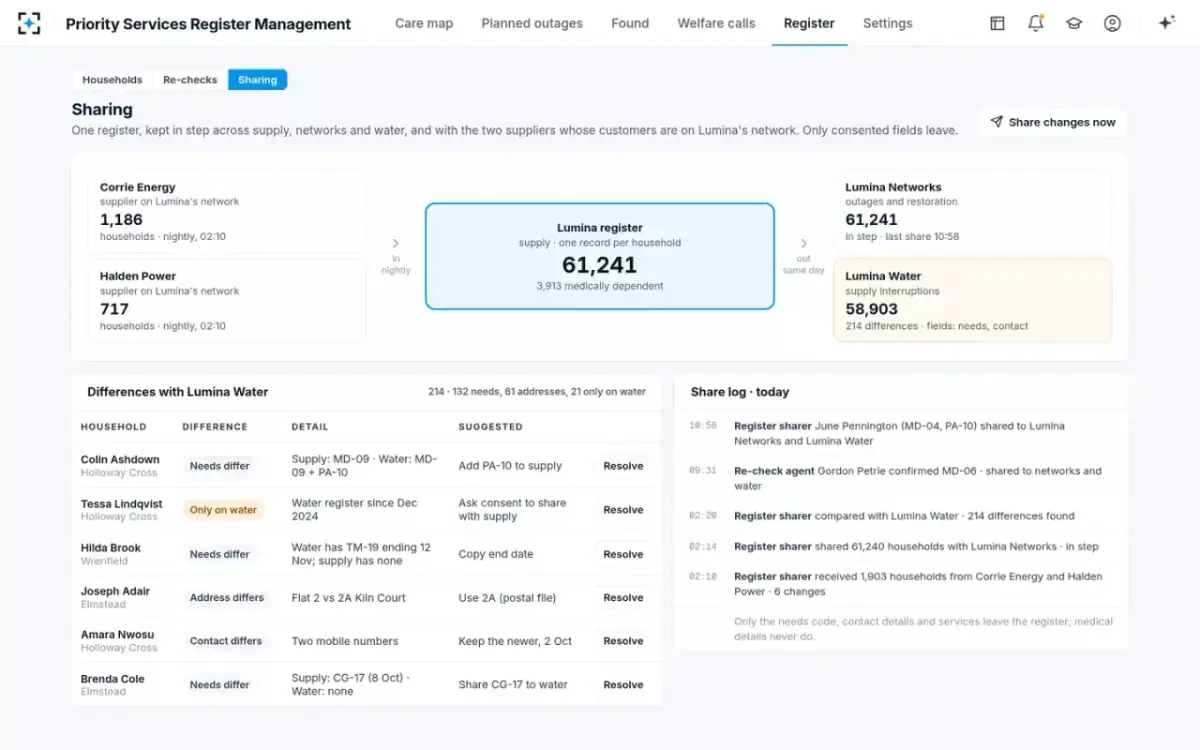Open user profile icon
Viewport: 1200px width, 750px height.
tap(1112, 23)
